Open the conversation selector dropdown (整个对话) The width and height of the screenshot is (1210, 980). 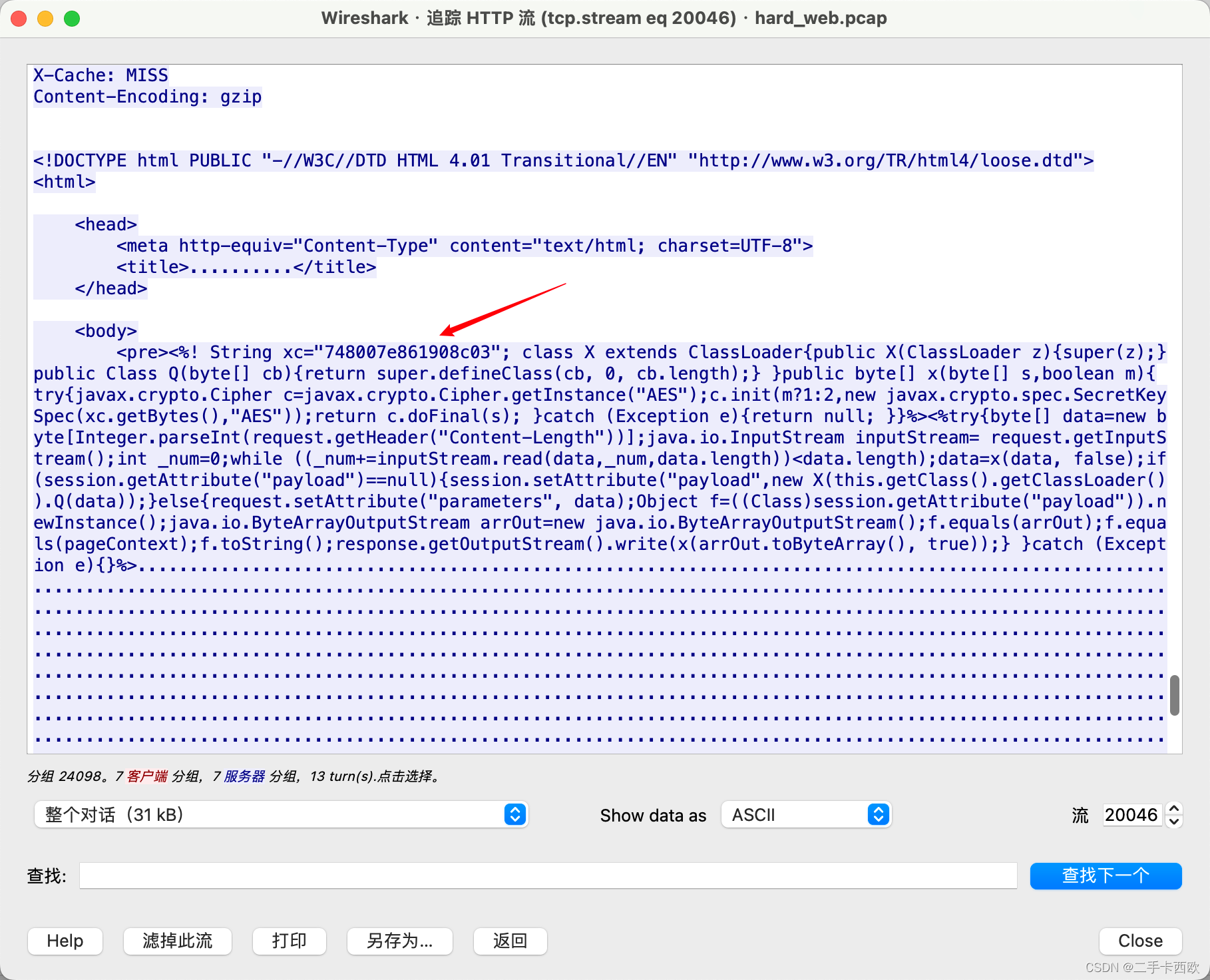pyautogui.click(x=281, y=814)
